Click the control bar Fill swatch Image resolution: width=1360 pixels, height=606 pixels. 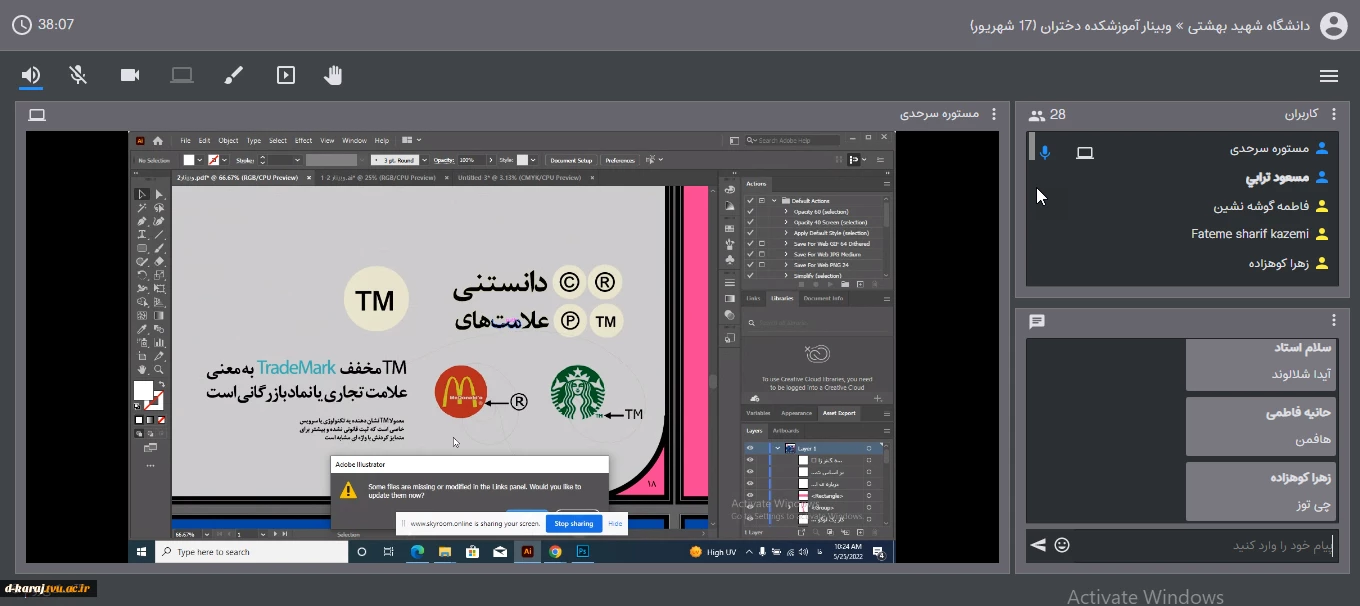[188, 160]
